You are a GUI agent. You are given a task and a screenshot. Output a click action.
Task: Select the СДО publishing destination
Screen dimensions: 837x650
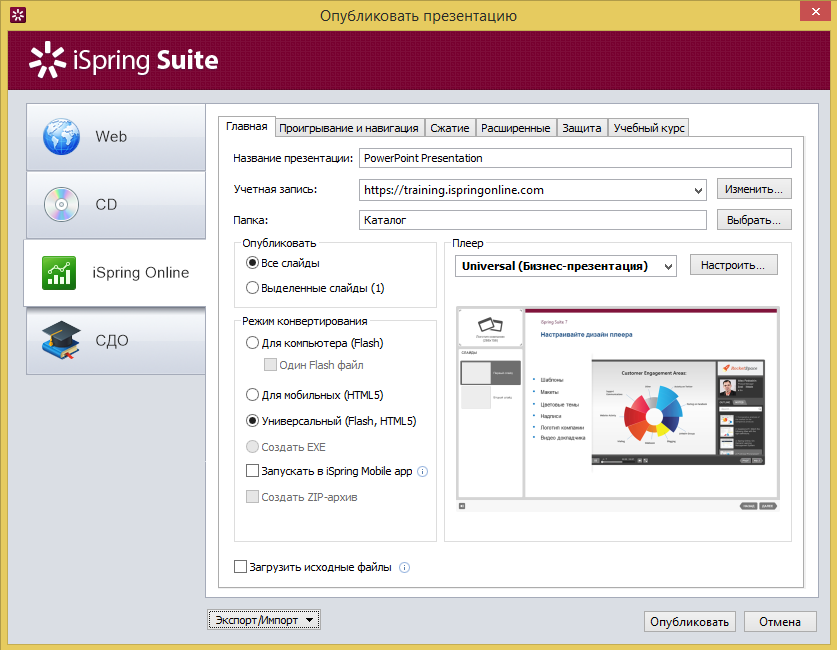(116, 340)
